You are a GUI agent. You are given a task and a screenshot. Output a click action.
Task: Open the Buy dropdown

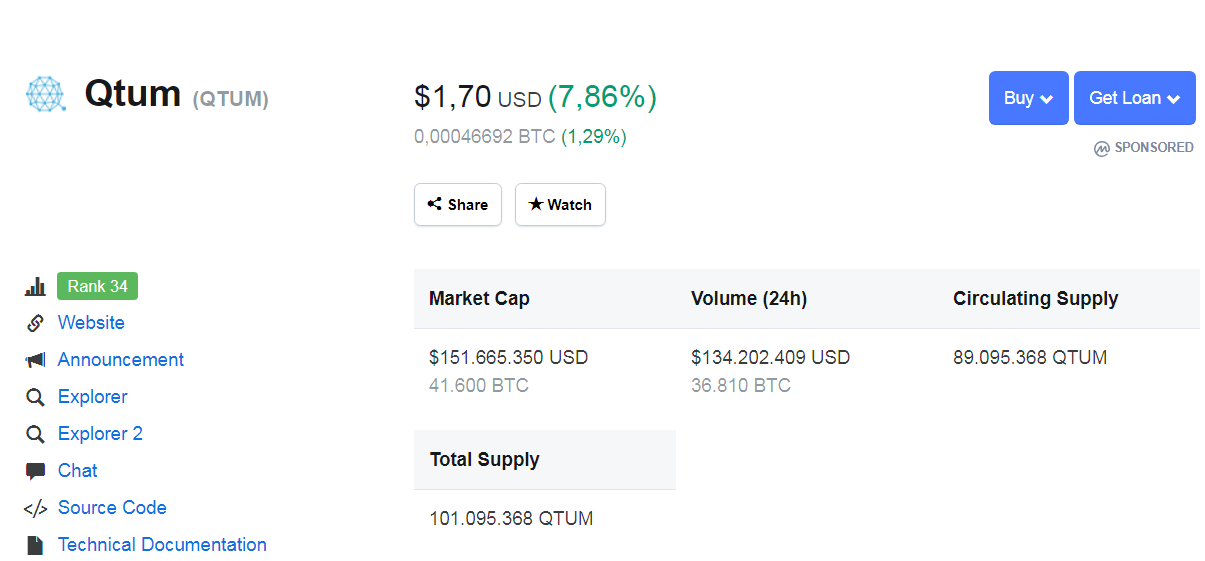tap(1028, 98)
